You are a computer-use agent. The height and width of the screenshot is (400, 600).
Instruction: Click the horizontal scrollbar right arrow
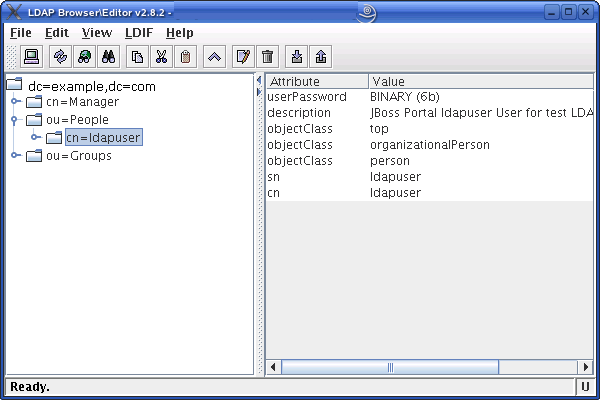[585, 367]
